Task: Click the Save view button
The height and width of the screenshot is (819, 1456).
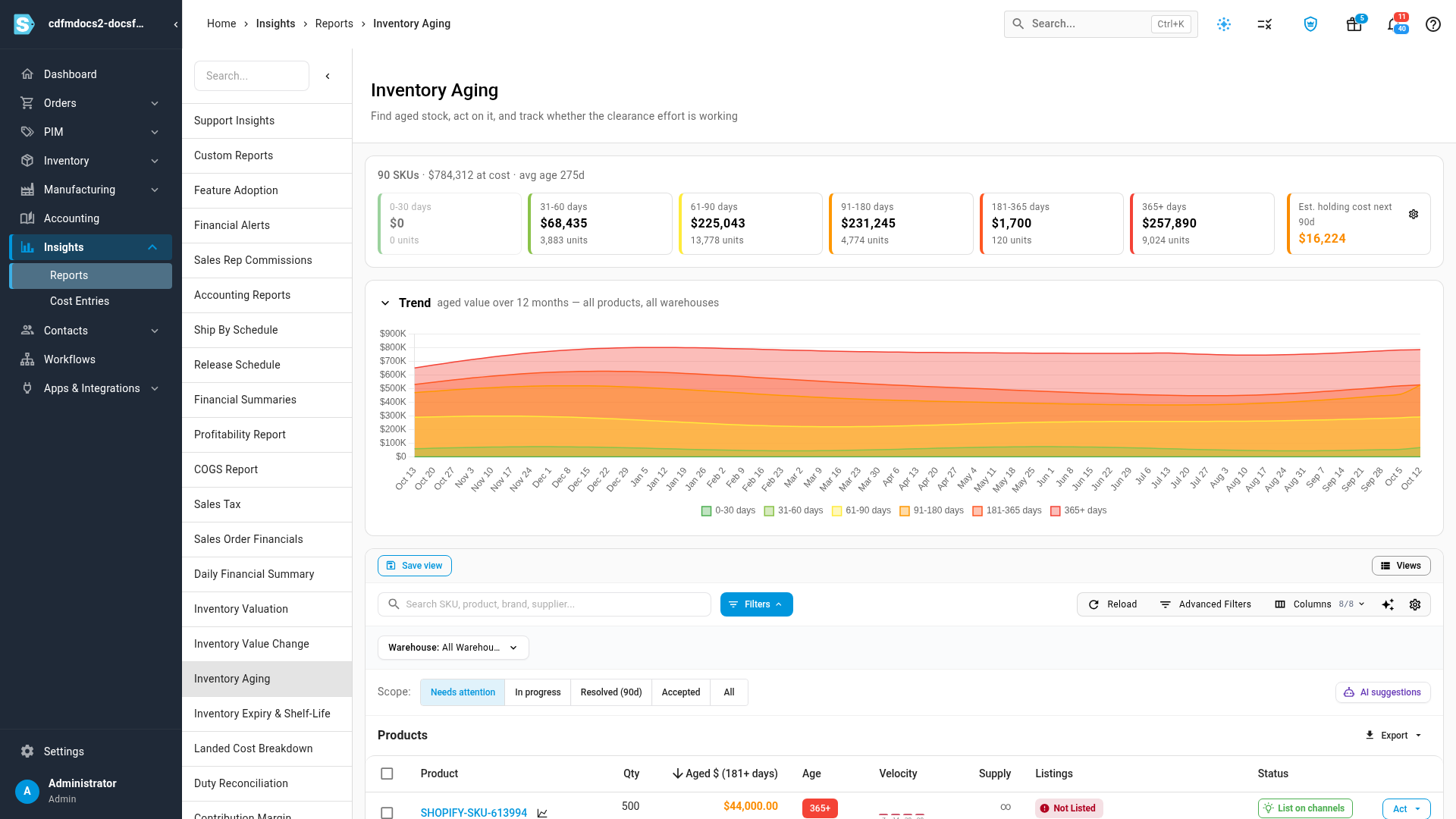Action: click(x=415, y=566)
